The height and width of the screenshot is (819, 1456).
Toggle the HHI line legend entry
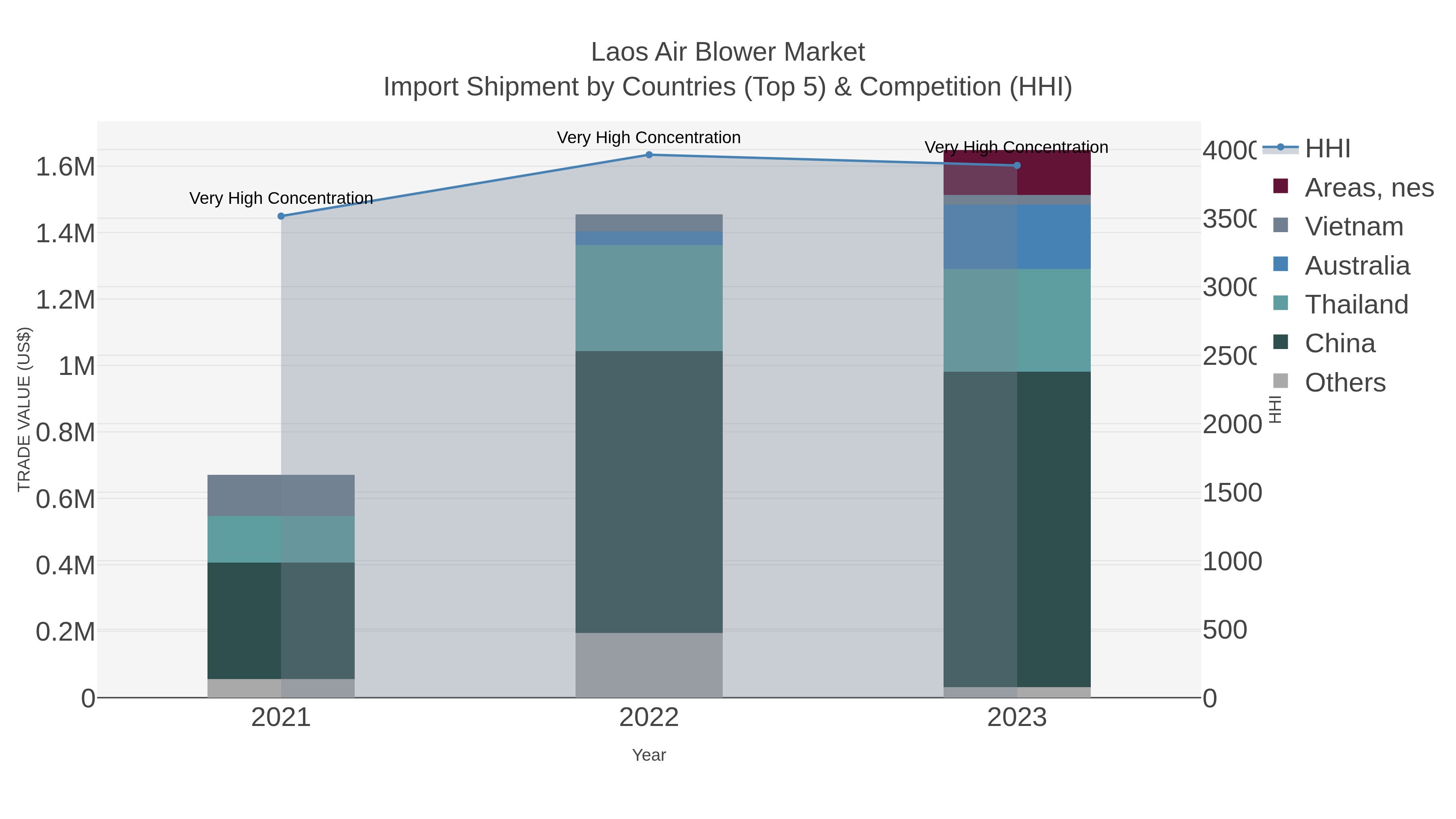click(1306, 149)
